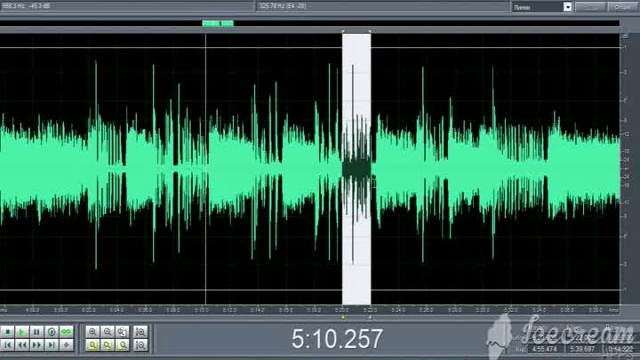Click the circled Play to End button
The width and height of the screenshot is (640, 360).
[x=51, y=332]
